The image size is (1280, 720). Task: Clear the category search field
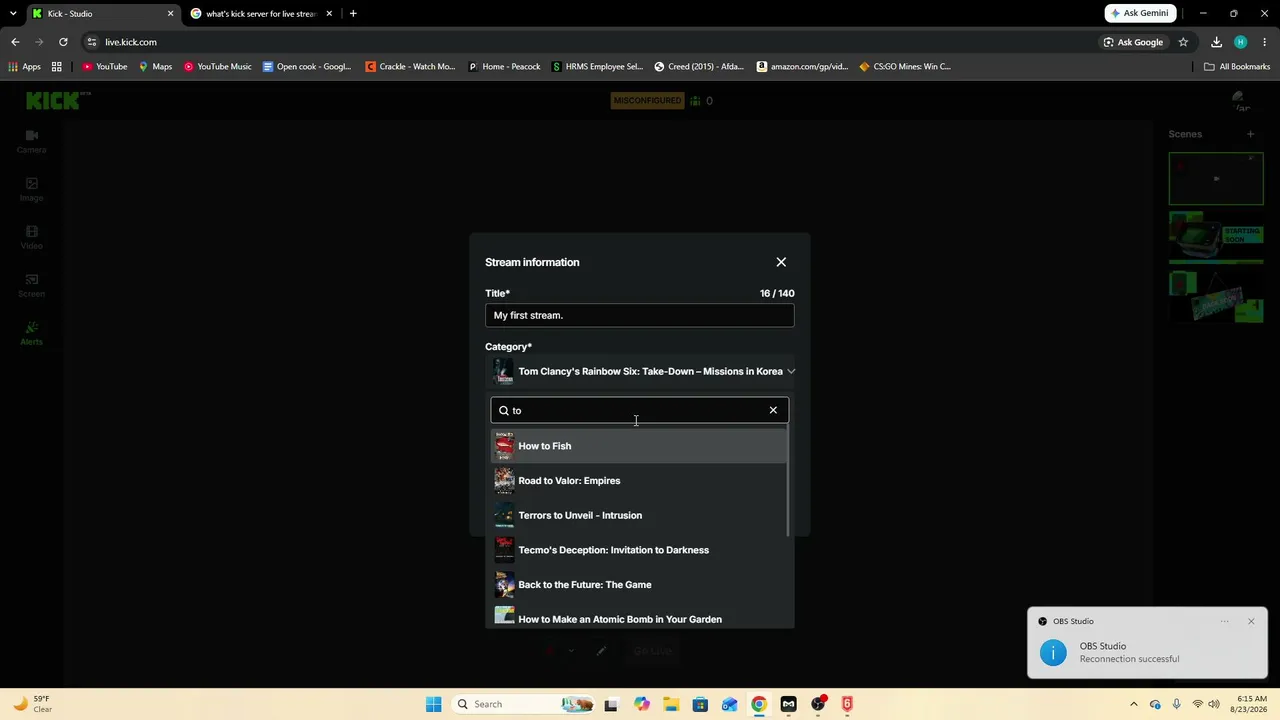(773, 410)
